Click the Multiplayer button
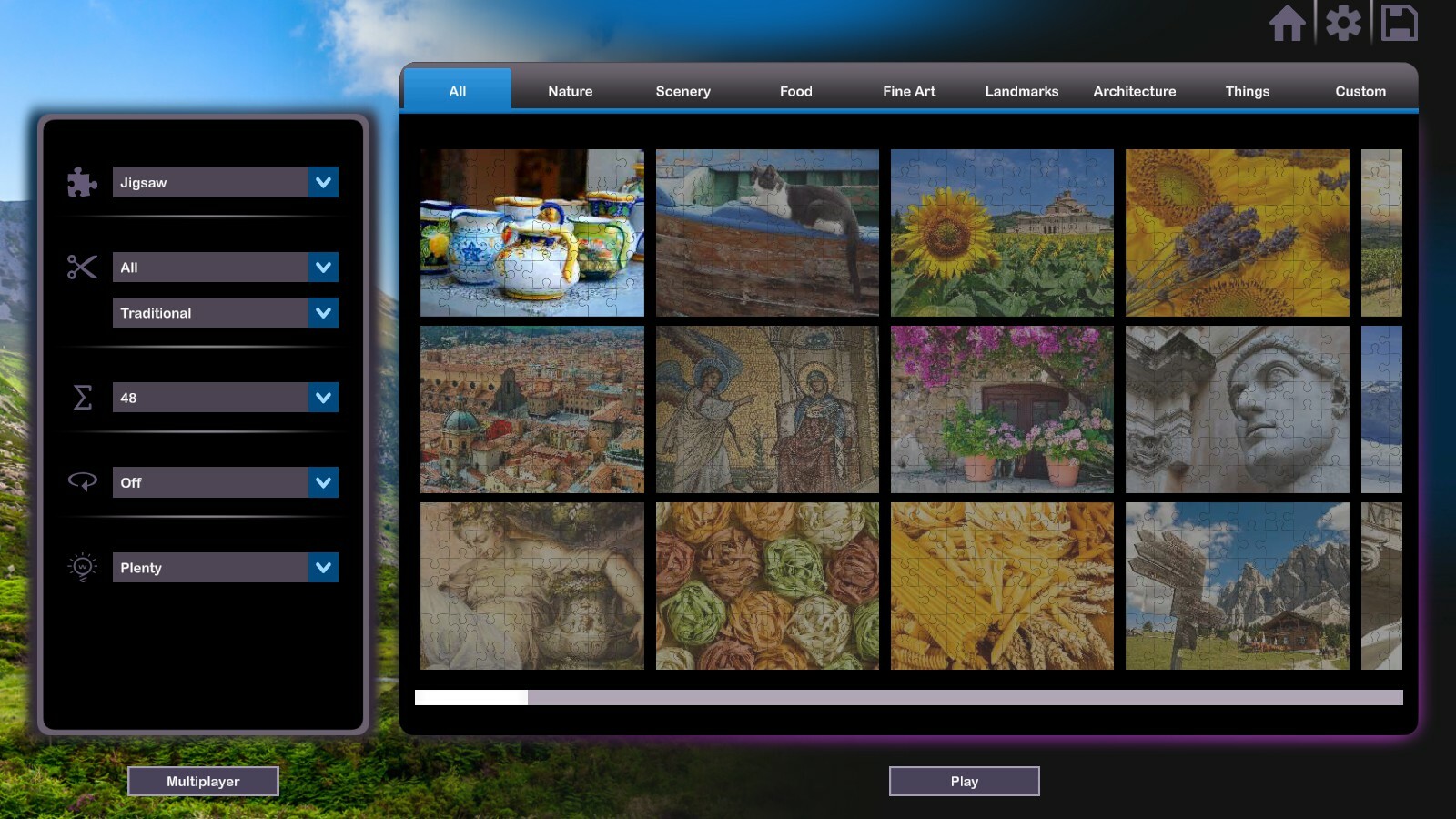The image size is (1456, 819). click(x=203, y=781)
